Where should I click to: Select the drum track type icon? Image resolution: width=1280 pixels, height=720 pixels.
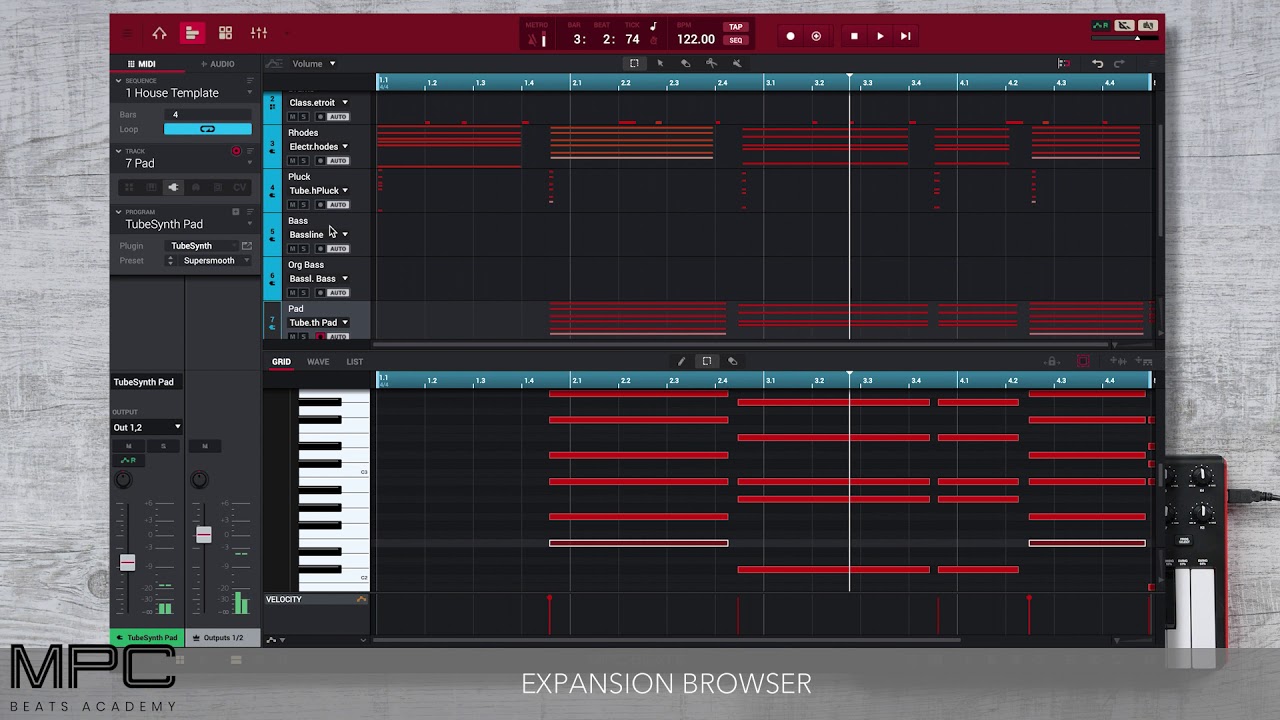[128, 188]
